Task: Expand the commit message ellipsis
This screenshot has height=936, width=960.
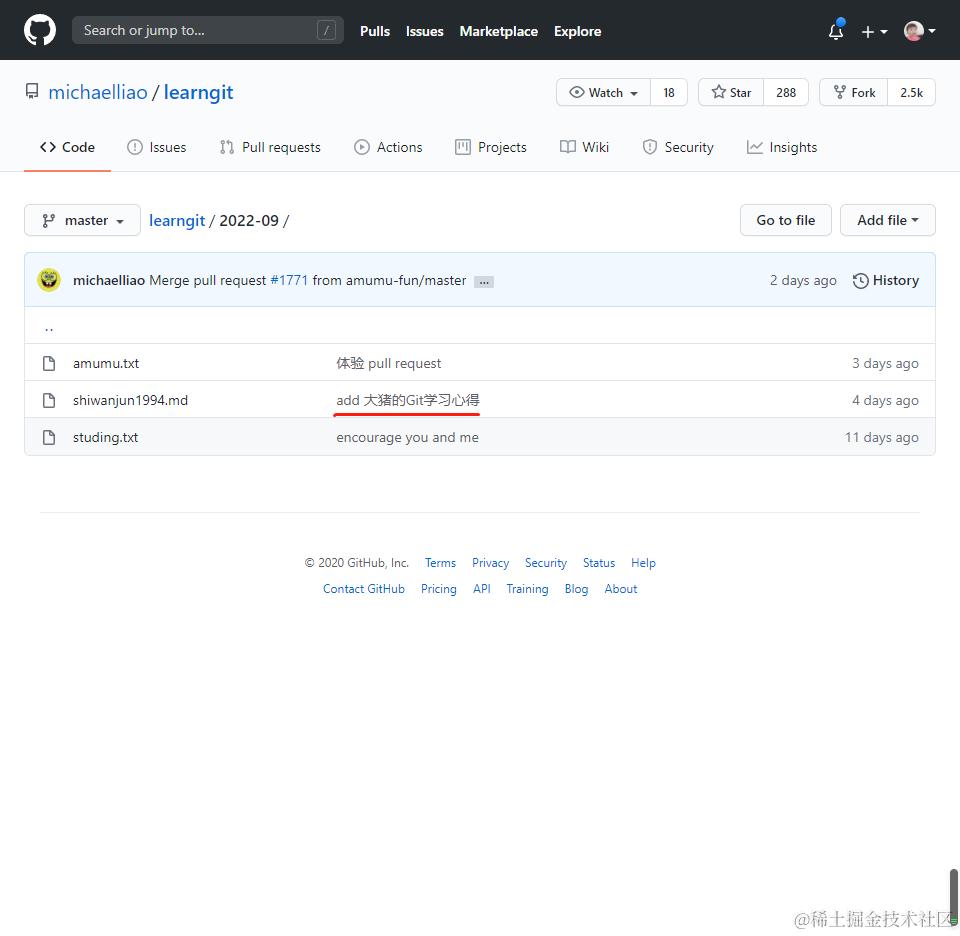Action: pos(484,282)
